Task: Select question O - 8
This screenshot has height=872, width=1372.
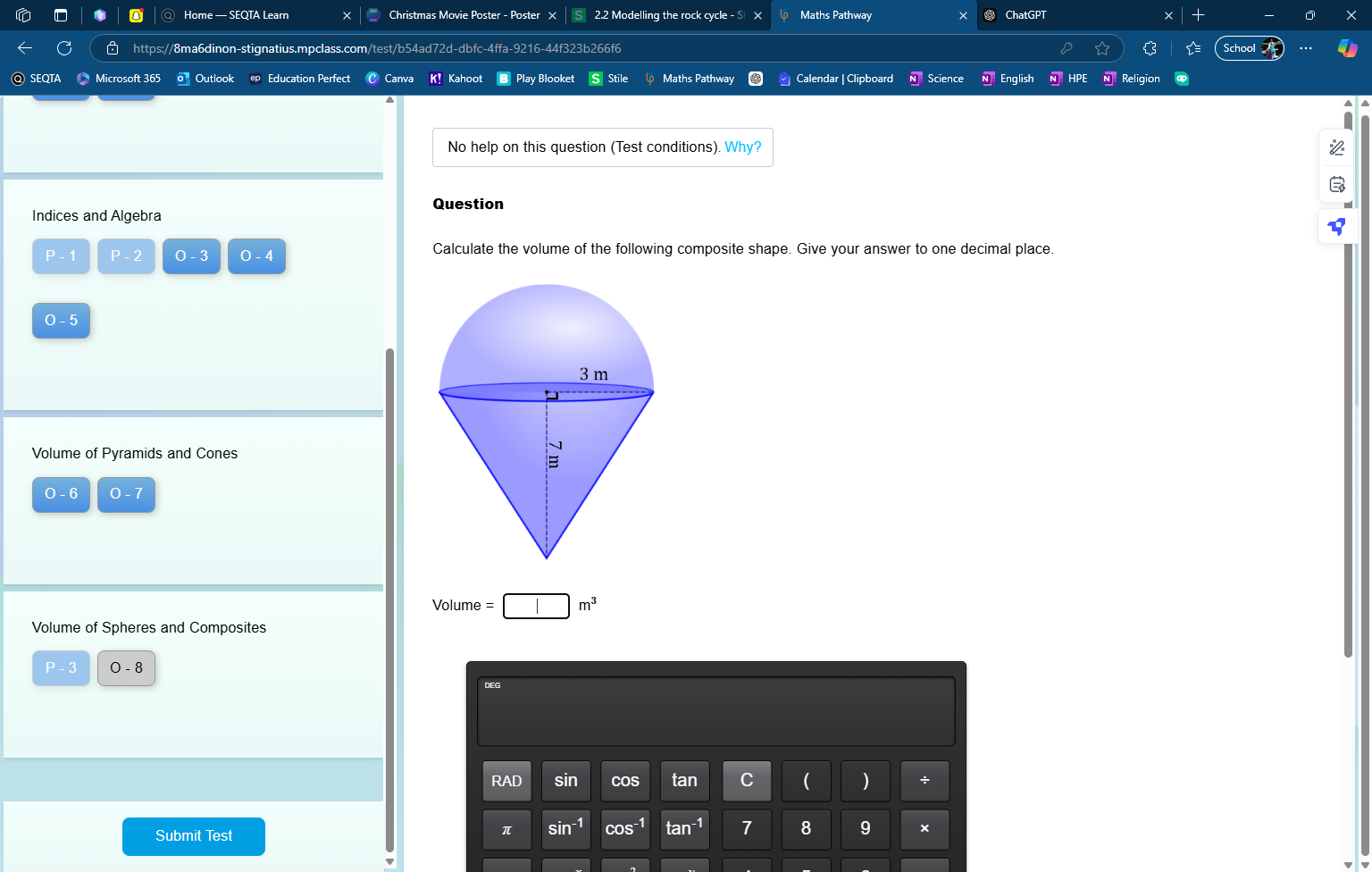Action: tap(127, 668)
